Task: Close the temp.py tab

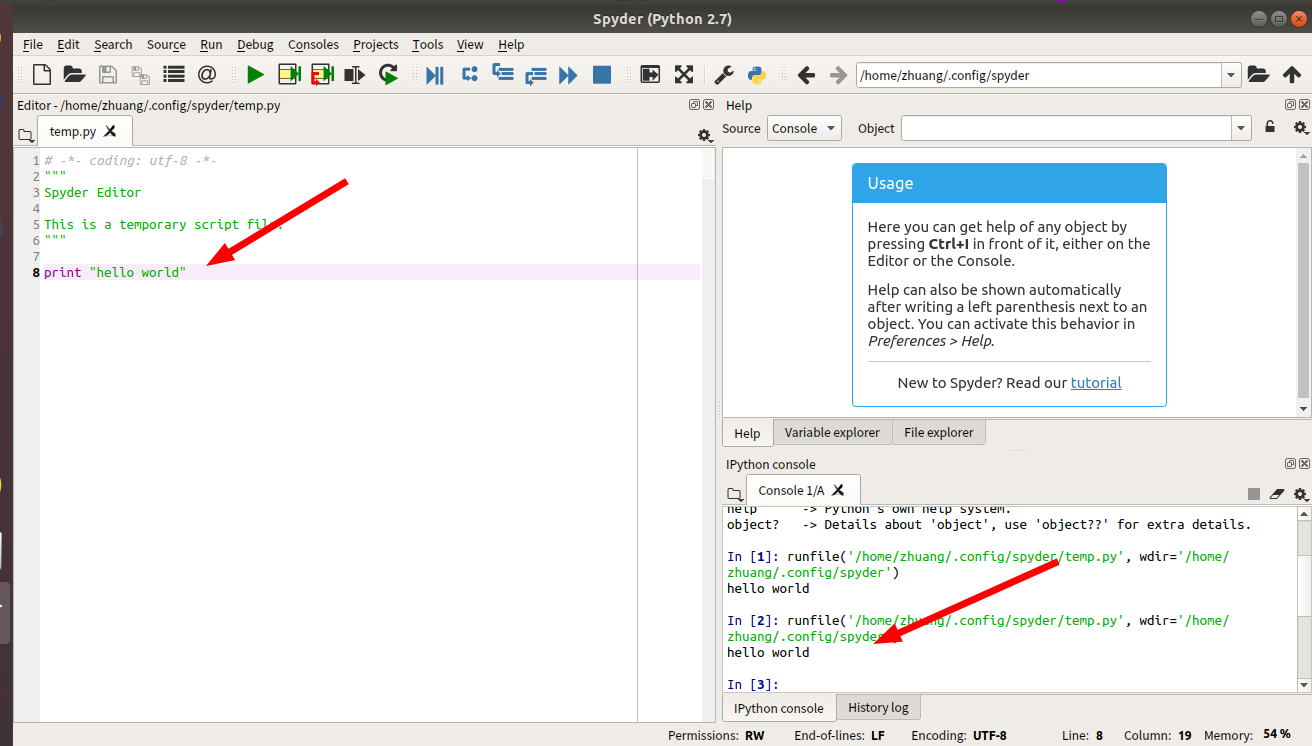Action: (111, 131)
